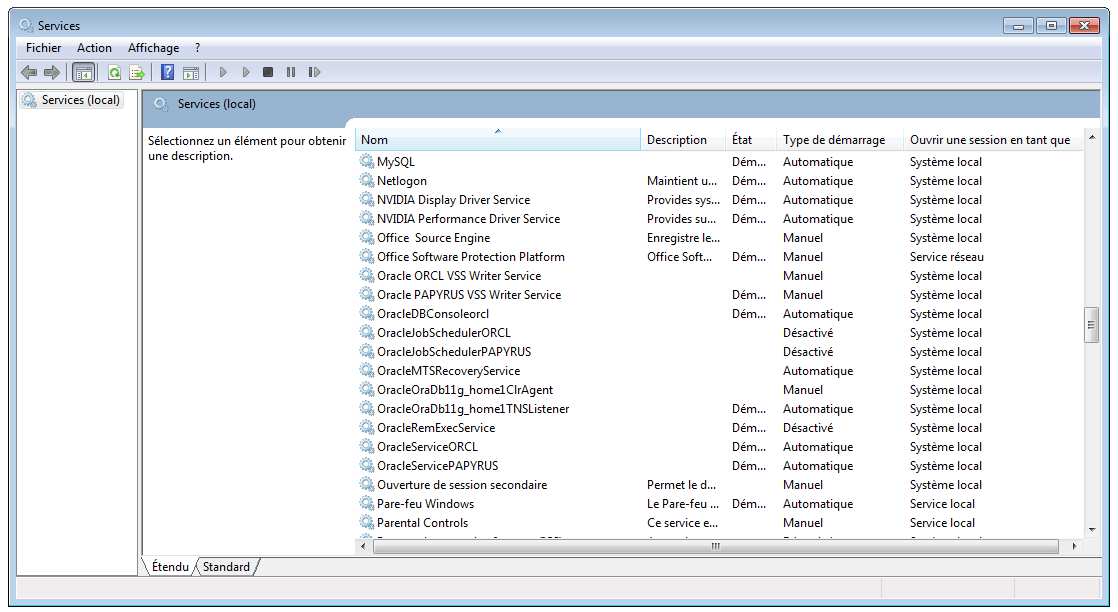Viewport: 1118px width, 612px height.
Task: Open the Affichage menu
Action: tap(153, 48)
